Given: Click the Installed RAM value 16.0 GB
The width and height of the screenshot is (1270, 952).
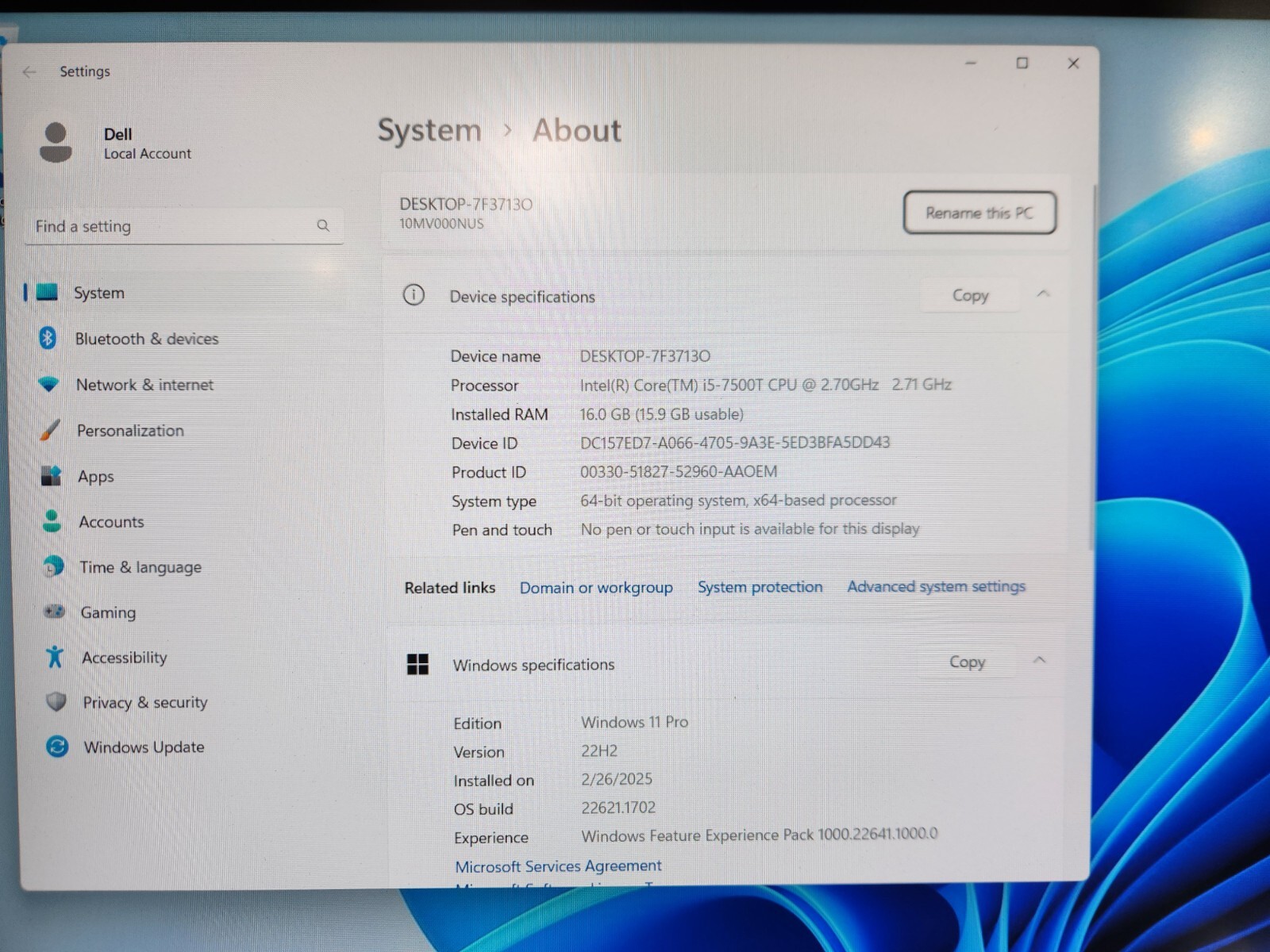Looking at the screenshot, I should [x=661, y=414].
